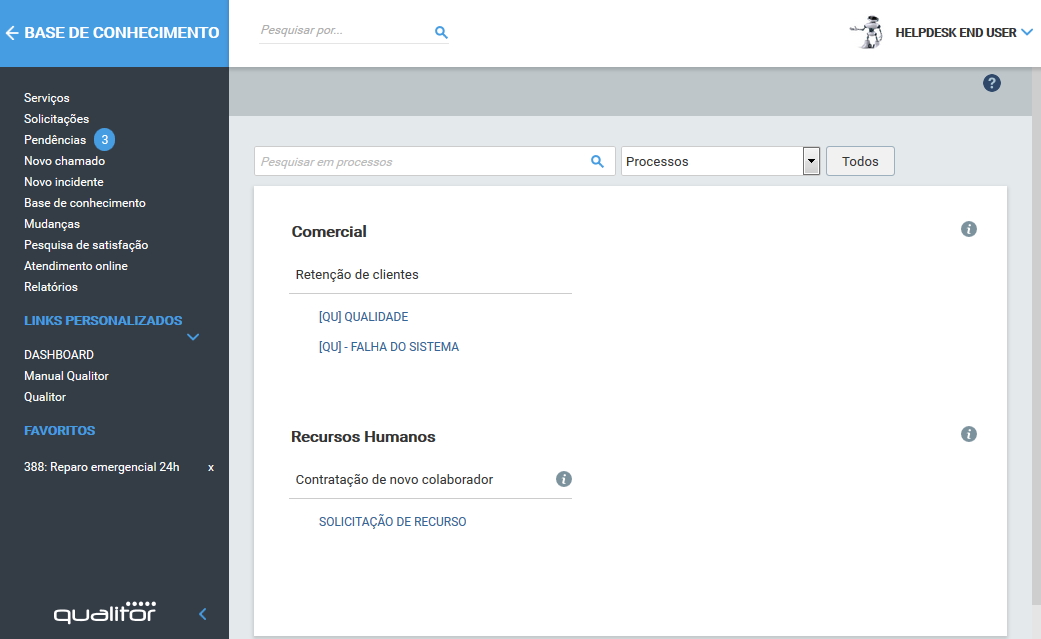
Task: Click the magnifier icon in top search bar
Action: [x=441, y=32]
